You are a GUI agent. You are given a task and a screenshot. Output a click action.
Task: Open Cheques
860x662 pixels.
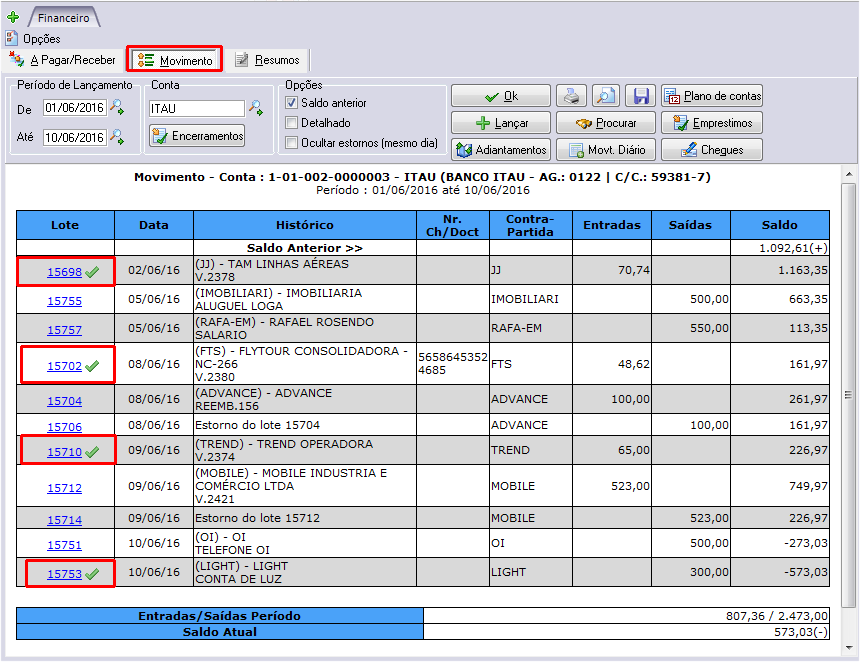[712, 150]
